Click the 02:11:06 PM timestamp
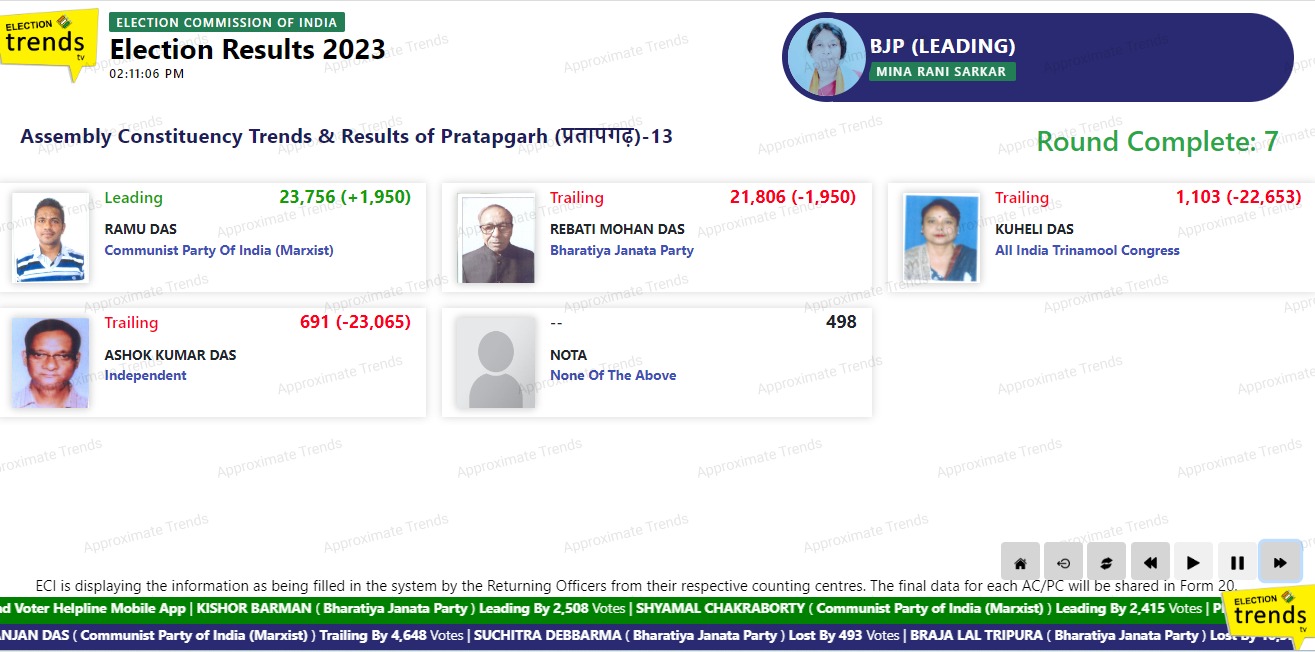This screenshot has height=652, width=1315. [x=147, y=74]
